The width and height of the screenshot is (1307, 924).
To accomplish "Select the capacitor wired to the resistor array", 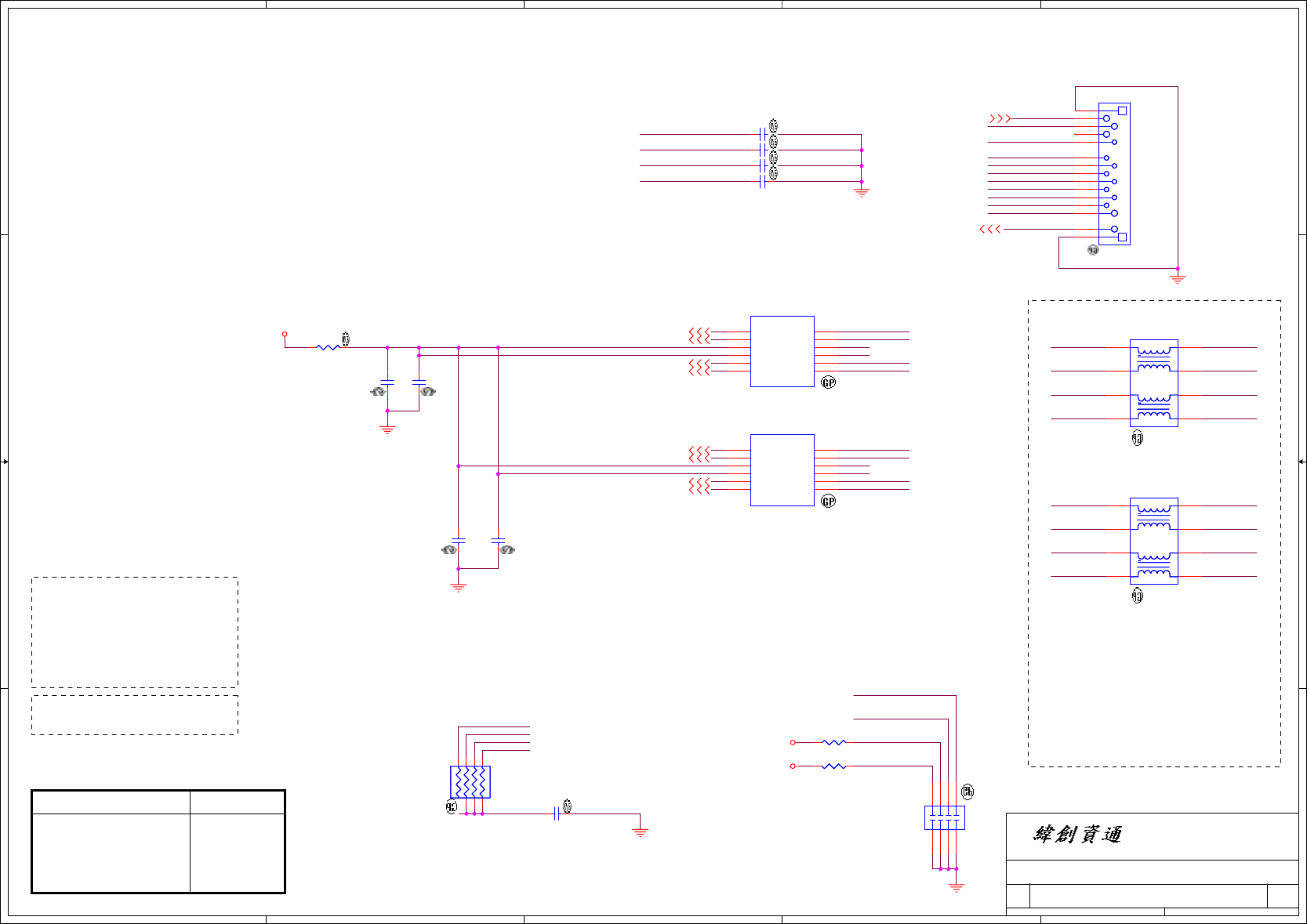I will [557, 813].
